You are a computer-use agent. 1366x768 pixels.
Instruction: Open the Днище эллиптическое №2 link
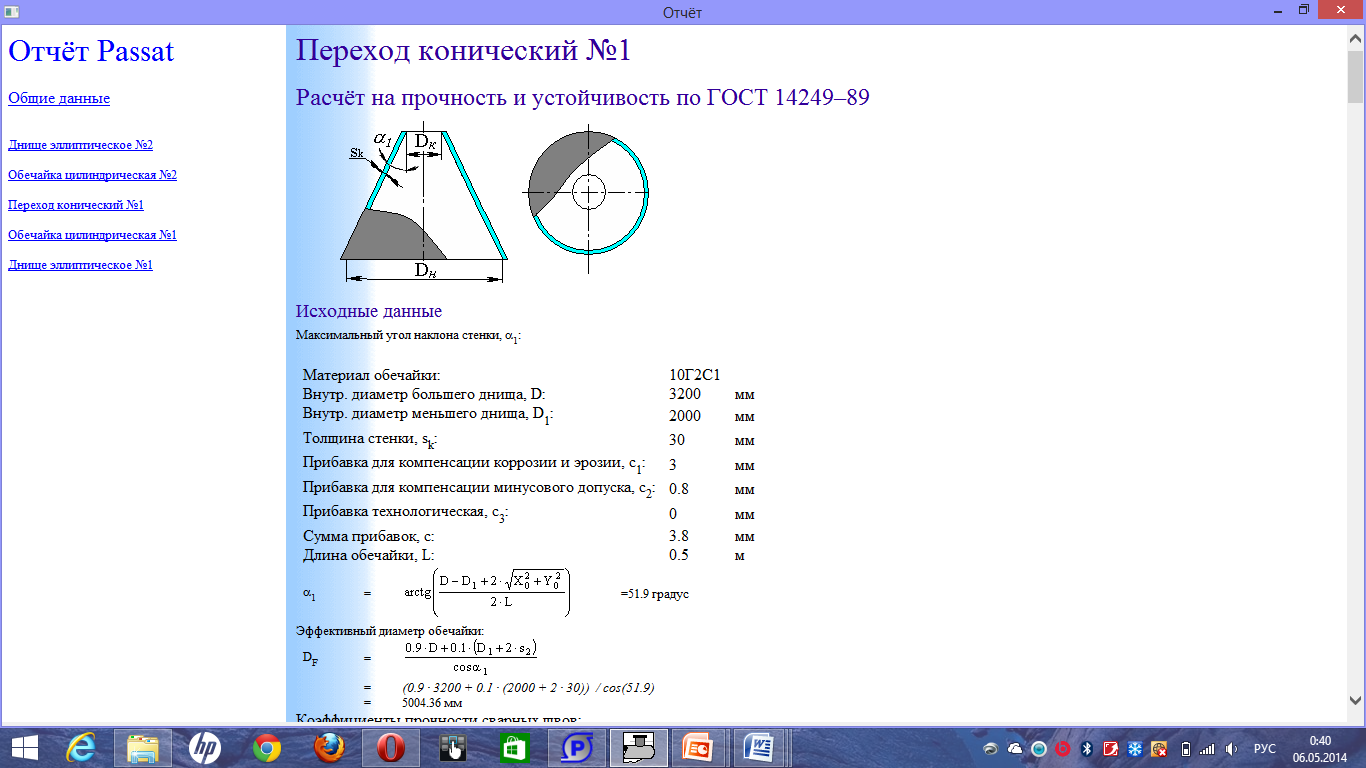tap(80, 145)
